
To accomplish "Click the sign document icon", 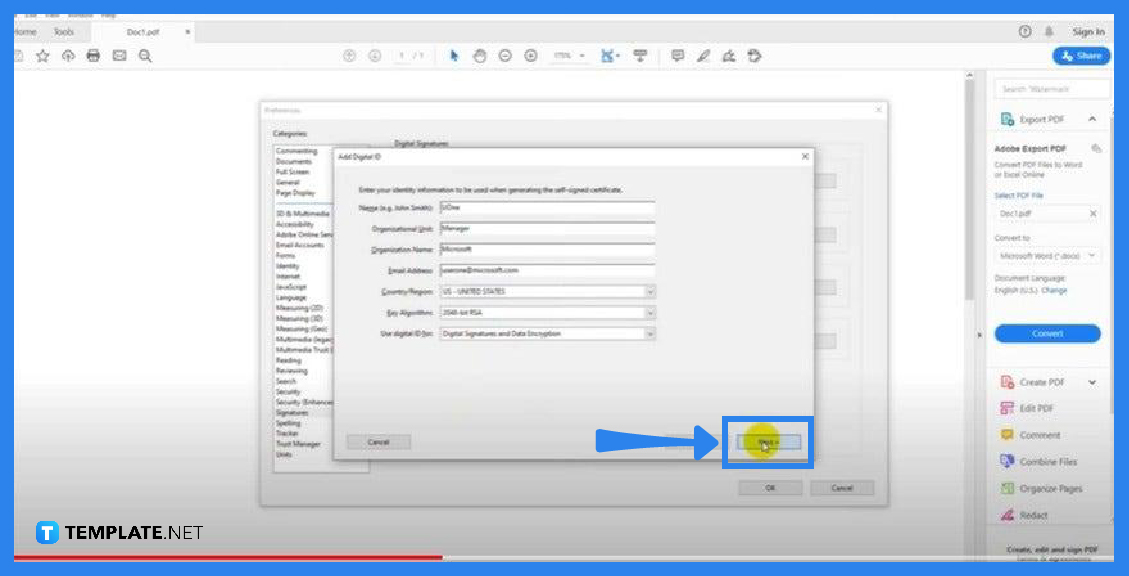I will pos(729,55).
